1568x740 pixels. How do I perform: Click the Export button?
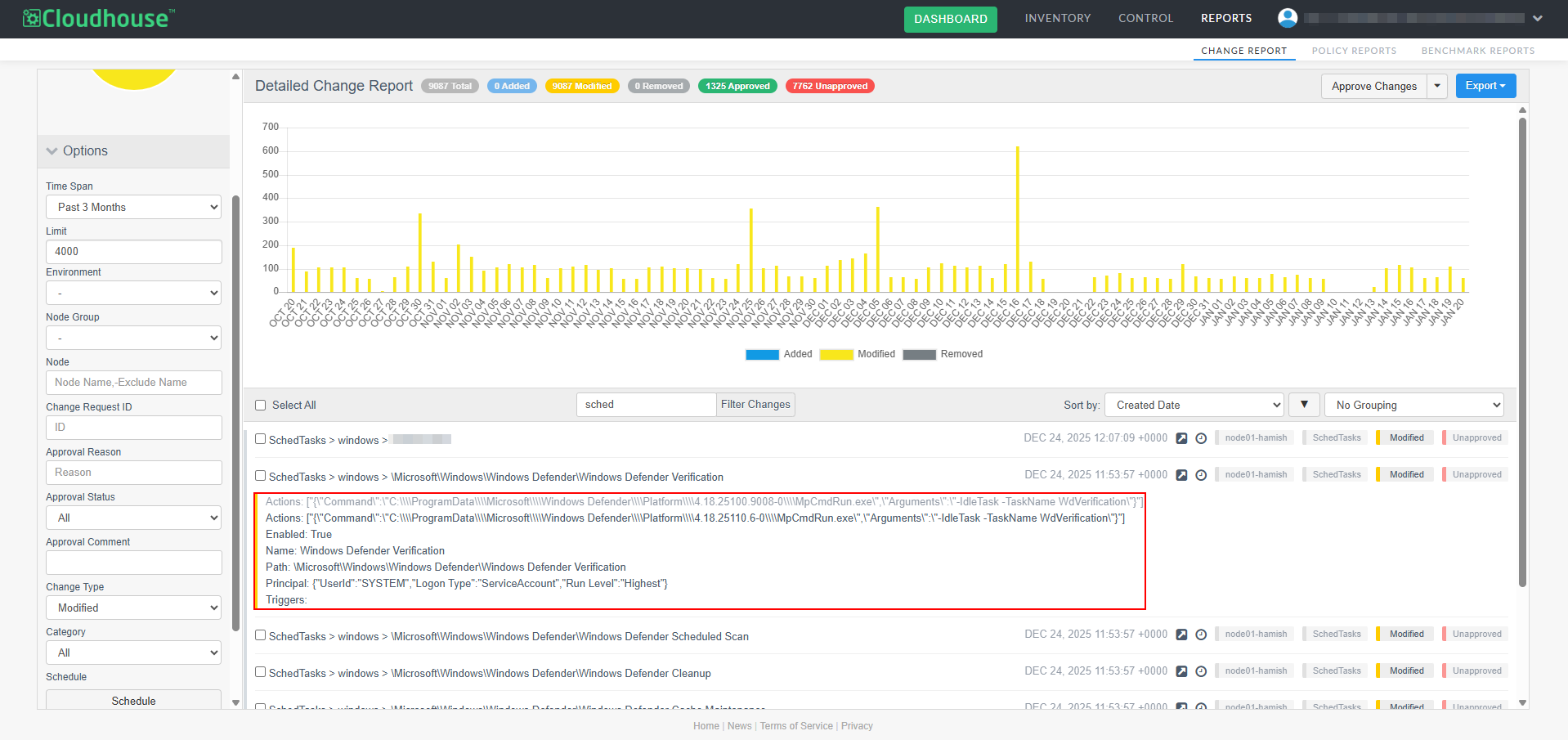pyautogui.click(x=1485, y=86)
